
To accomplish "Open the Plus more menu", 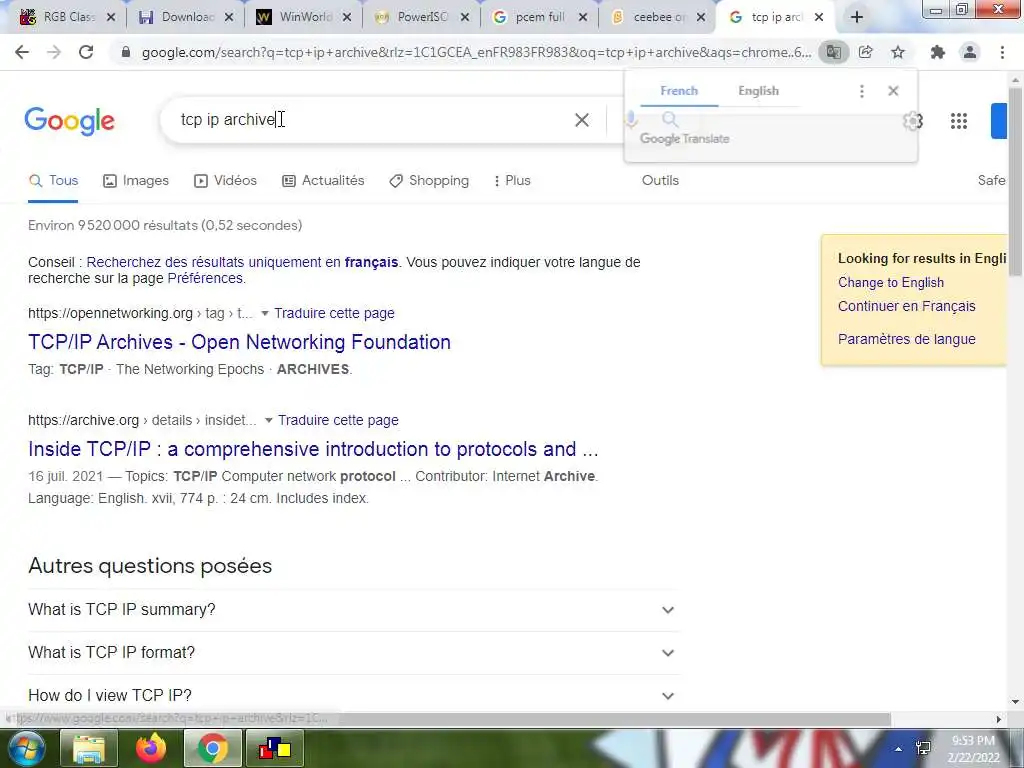I will click(513, 181).
